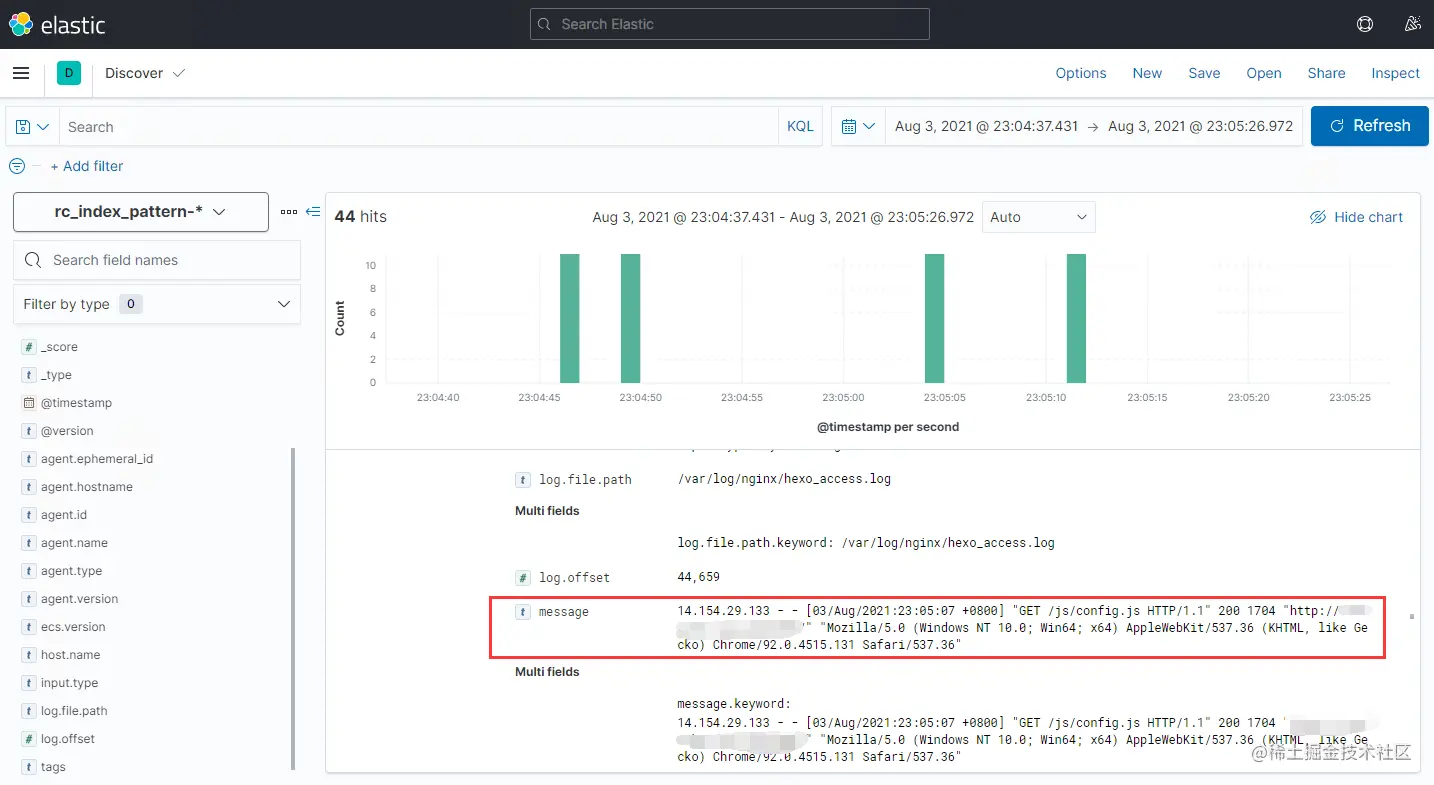Hide the histogram chart

1356,217
